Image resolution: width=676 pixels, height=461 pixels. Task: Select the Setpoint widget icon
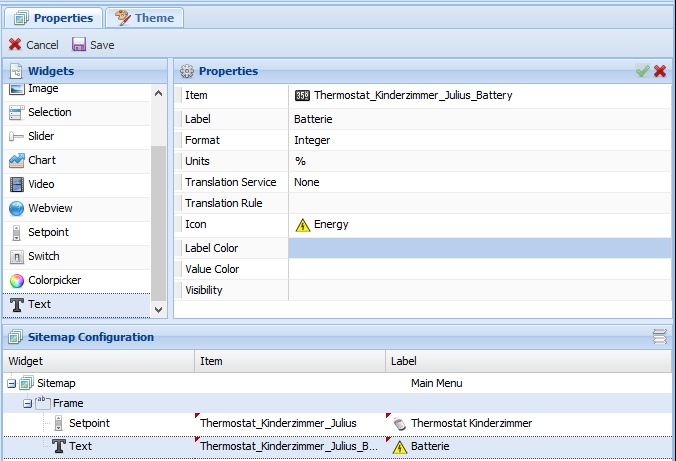[17, 232]
